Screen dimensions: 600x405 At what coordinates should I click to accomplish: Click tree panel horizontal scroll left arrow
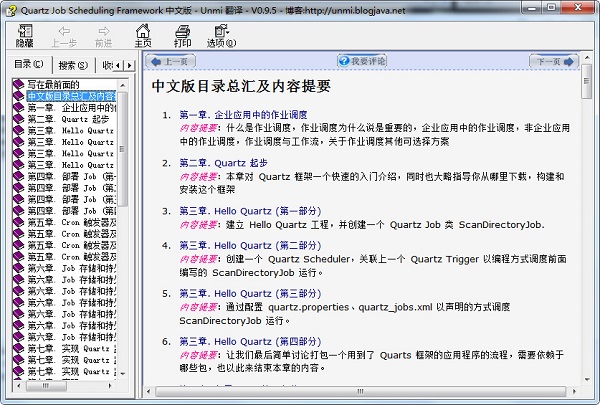[x=19, y=385]
